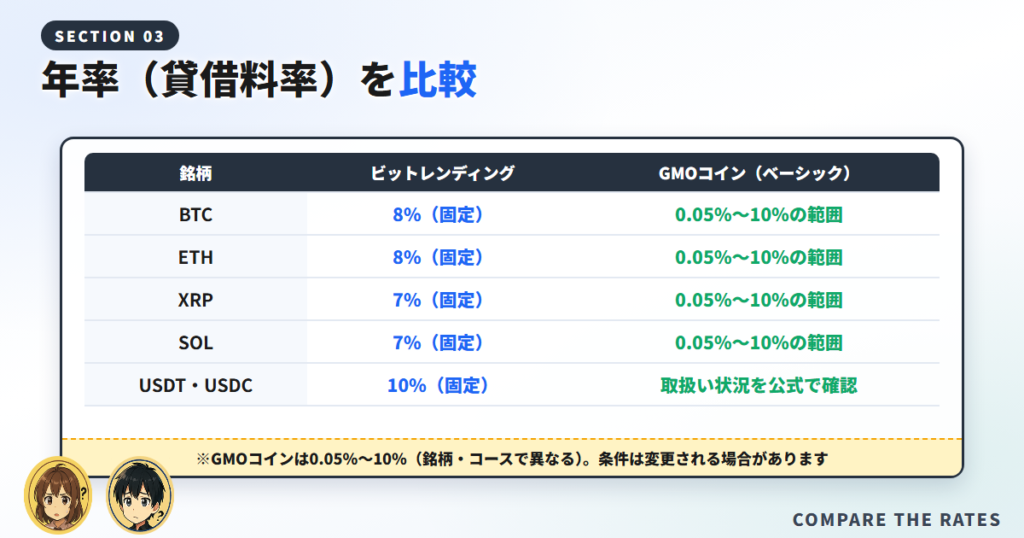Viewport: 1024px width, 538px height.
Task: Select the ETH row label
Action: pyautogui.click(x=195, y=257)
